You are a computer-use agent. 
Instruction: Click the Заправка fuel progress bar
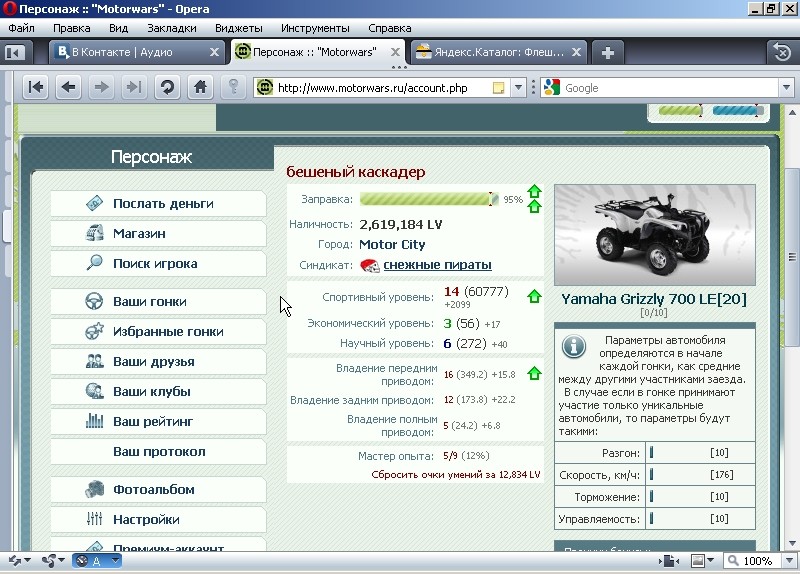(x=429, y=199)
